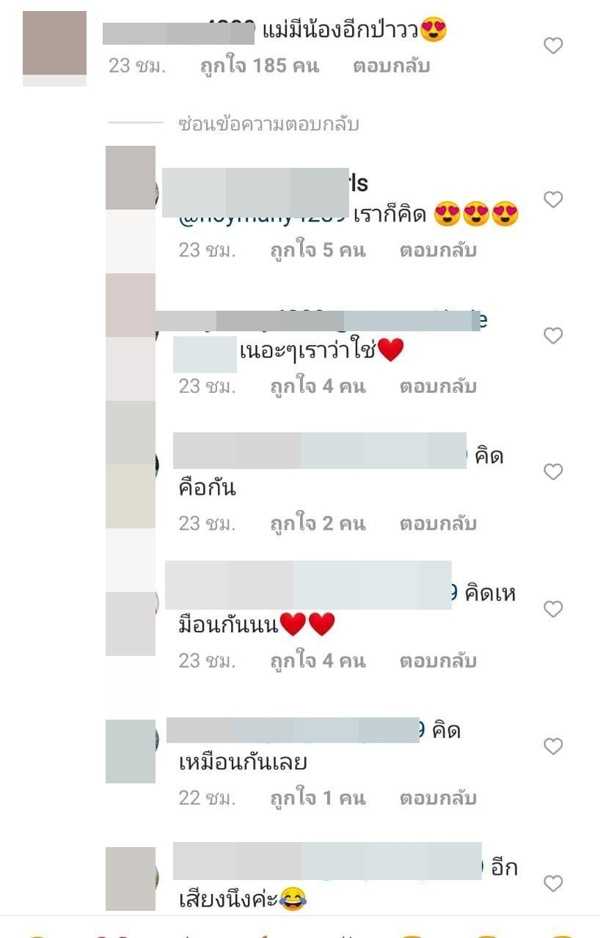The height and width of the screenshot is (938, 600).
Task: Click ตอบกลับ under the เราก็คิด reply
Action: click(x=438, y=249)
